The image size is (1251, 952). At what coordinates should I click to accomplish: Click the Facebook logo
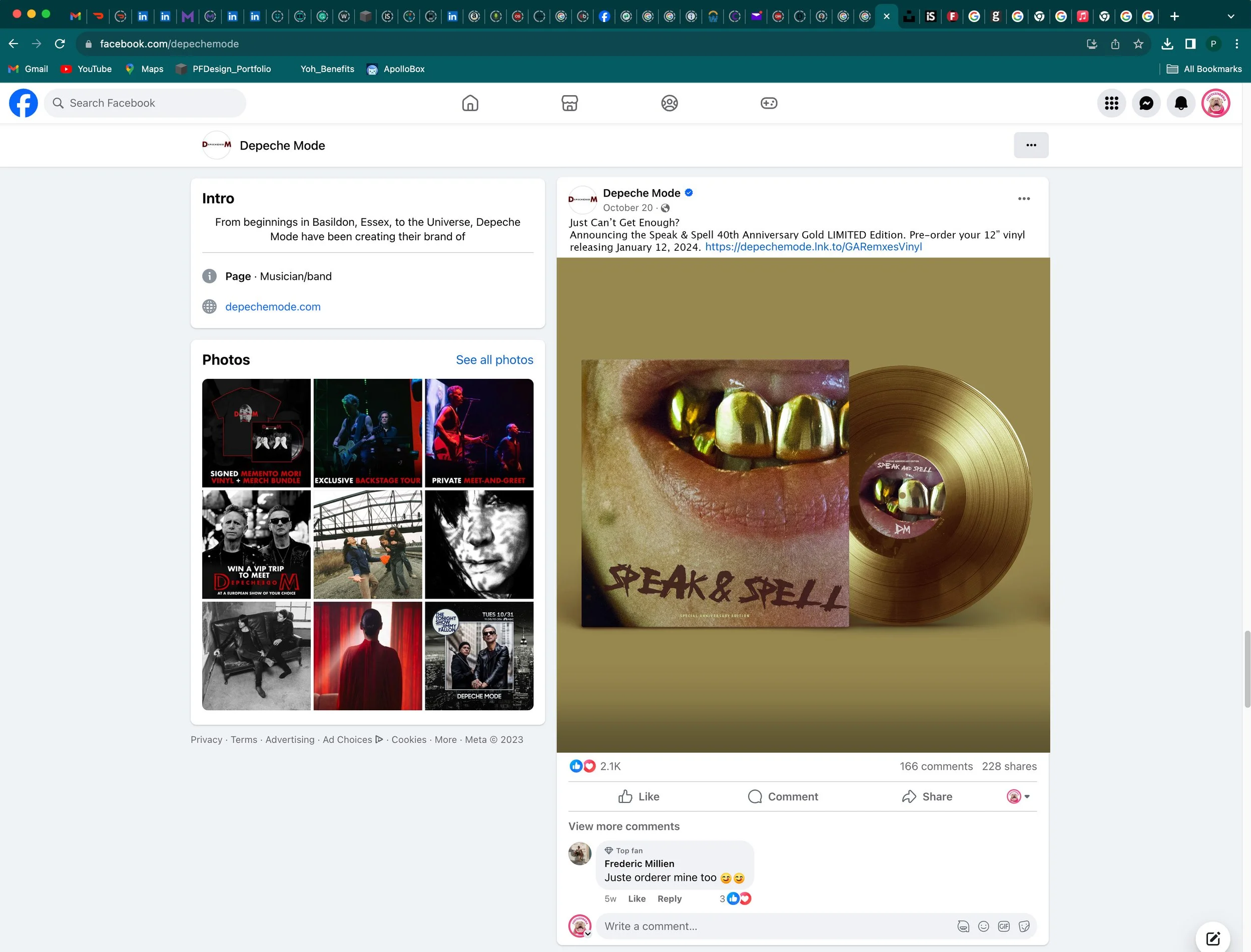[x=23, y=103]
